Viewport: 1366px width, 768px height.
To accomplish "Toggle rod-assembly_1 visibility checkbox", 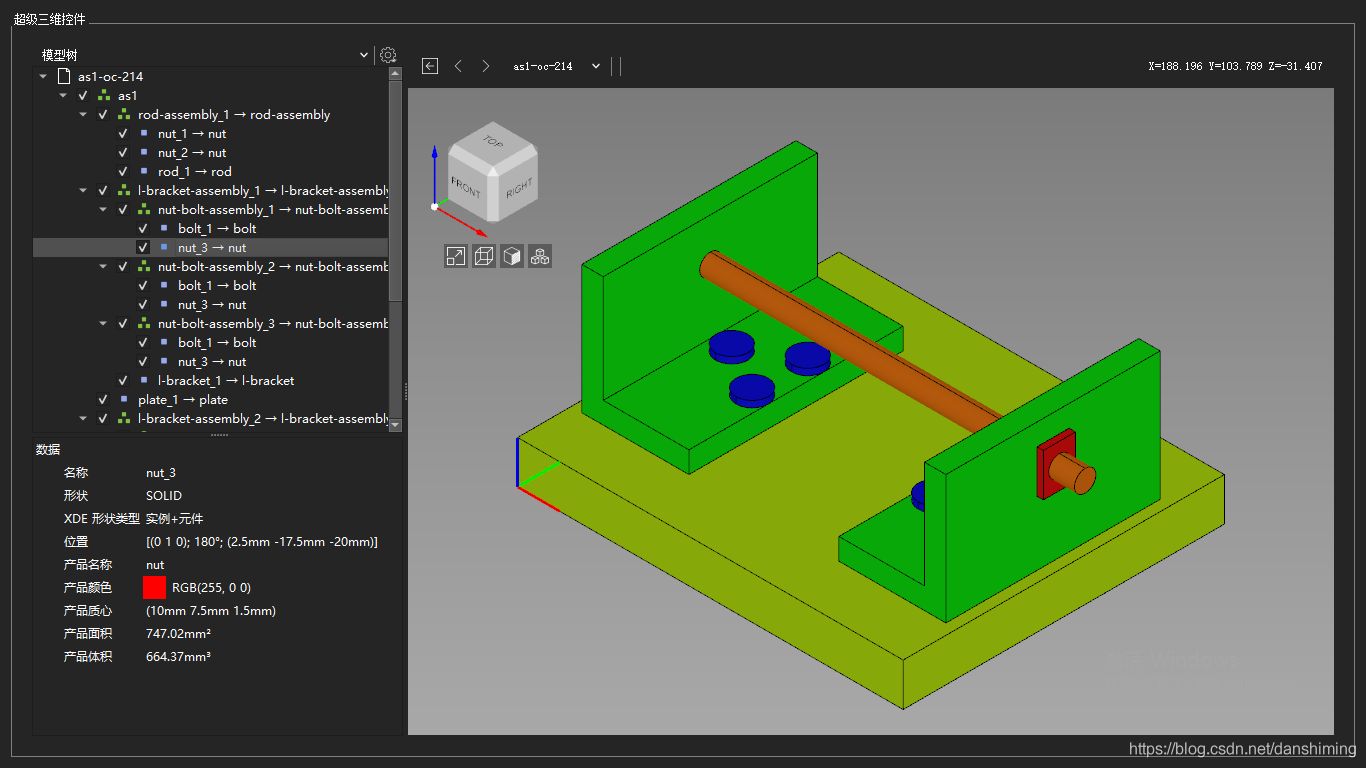I will (x=103, y=115).
